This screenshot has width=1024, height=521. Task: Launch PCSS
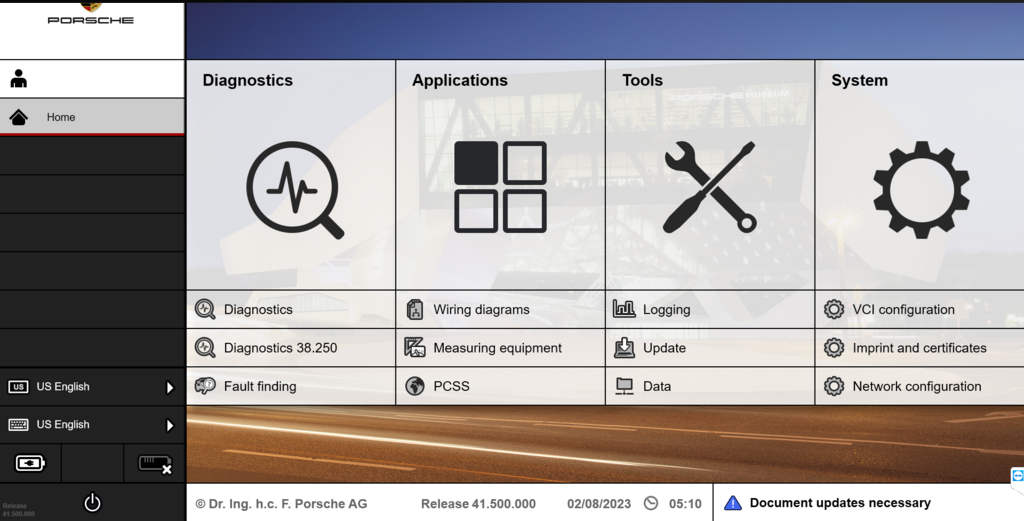(x=500, y=386)
